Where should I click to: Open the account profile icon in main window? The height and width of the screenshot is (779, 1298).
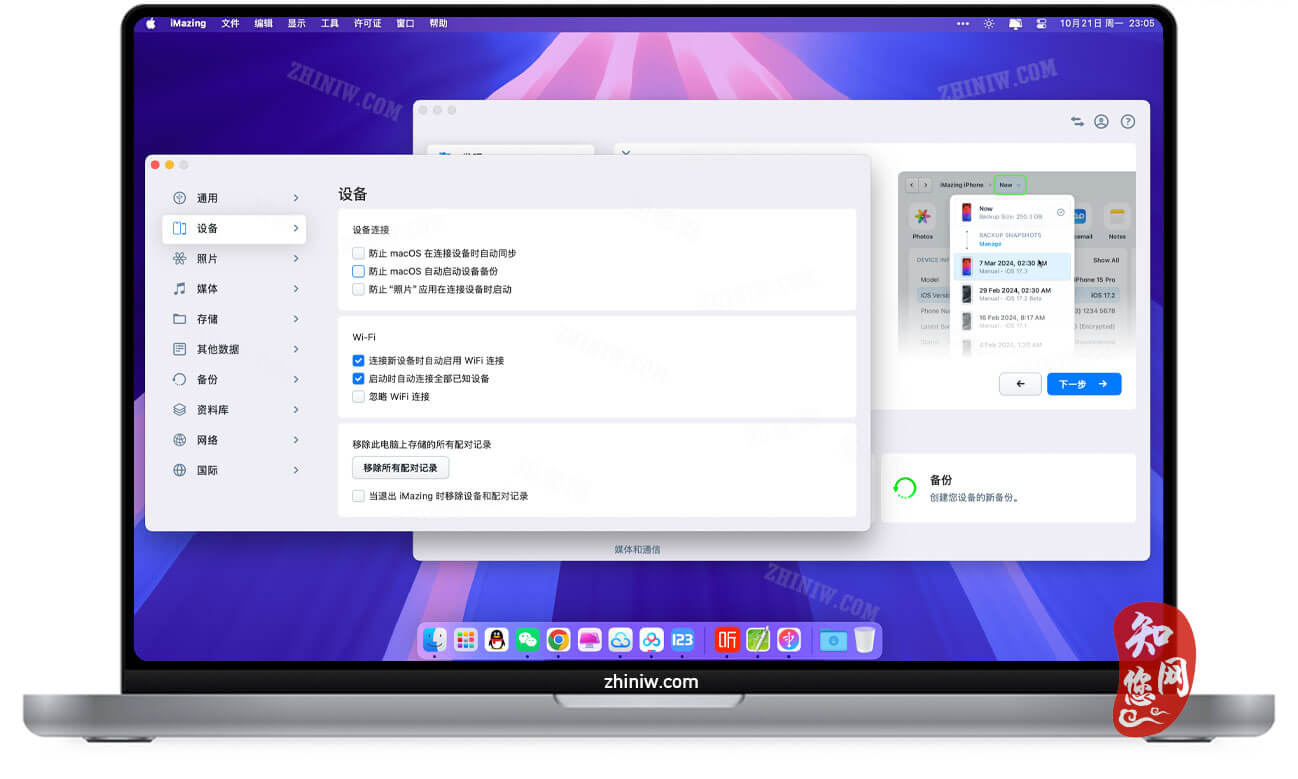point(1101,121)
